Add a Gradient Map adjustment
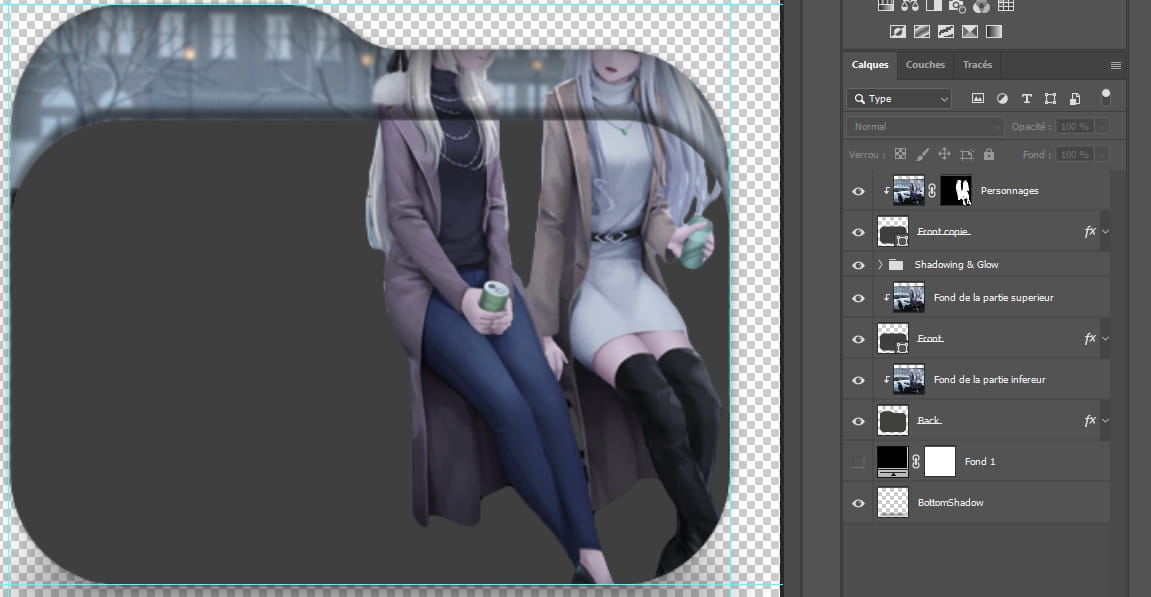 click(x=994, y=32)
